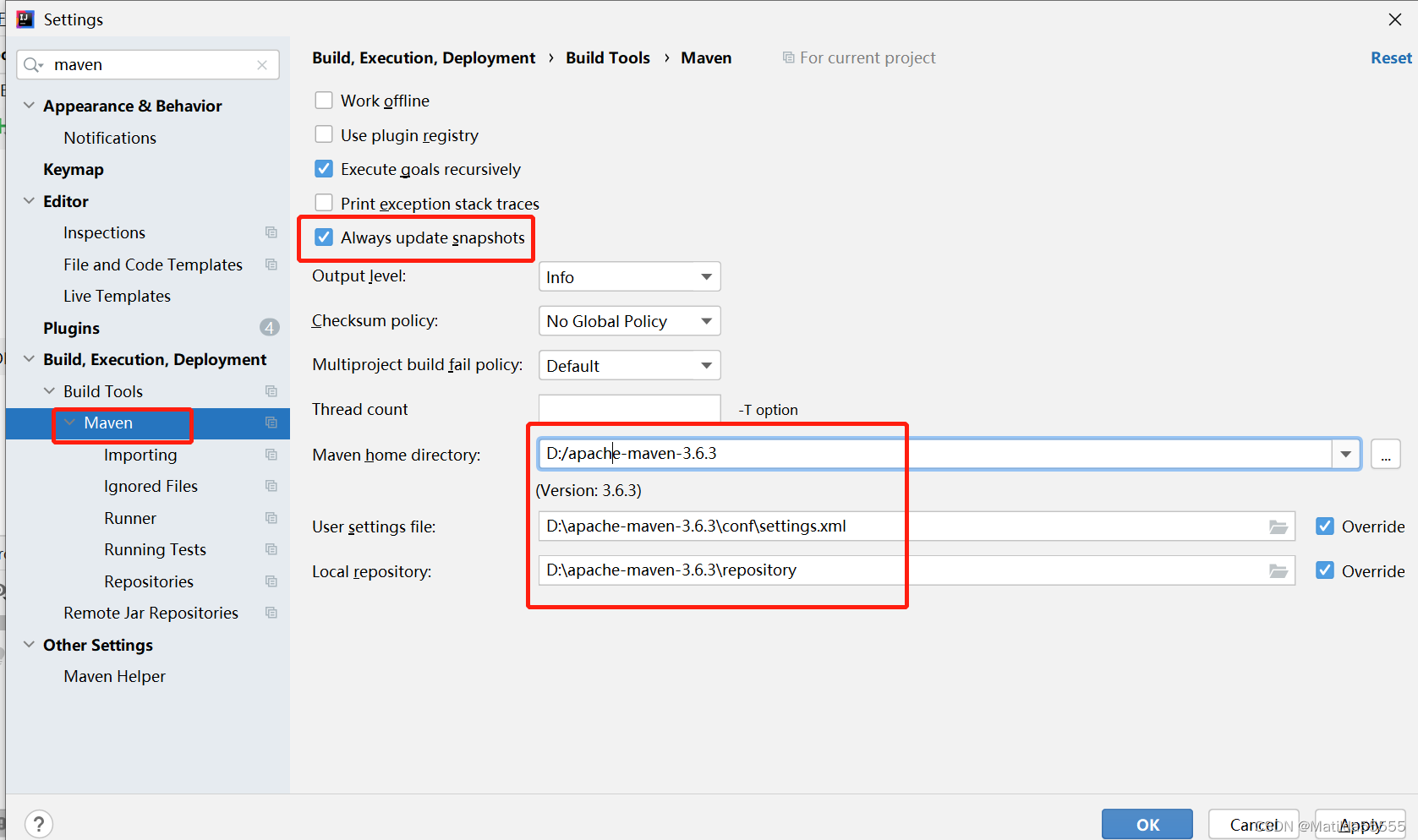The width and height of the screenshot is (1418, 840).
Task: Click into the Maven home directory field
Action: click(x=934, y=454)
